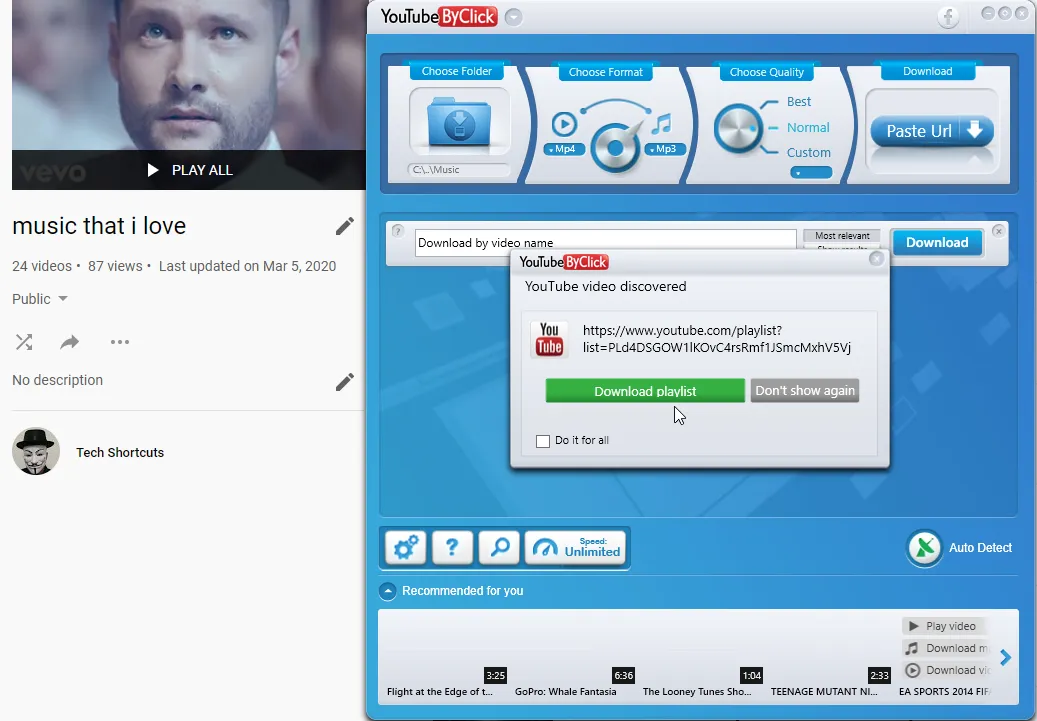Open the Mp4 format dropdown
This screenshot has width=1037, height=721.
(563, 149)
